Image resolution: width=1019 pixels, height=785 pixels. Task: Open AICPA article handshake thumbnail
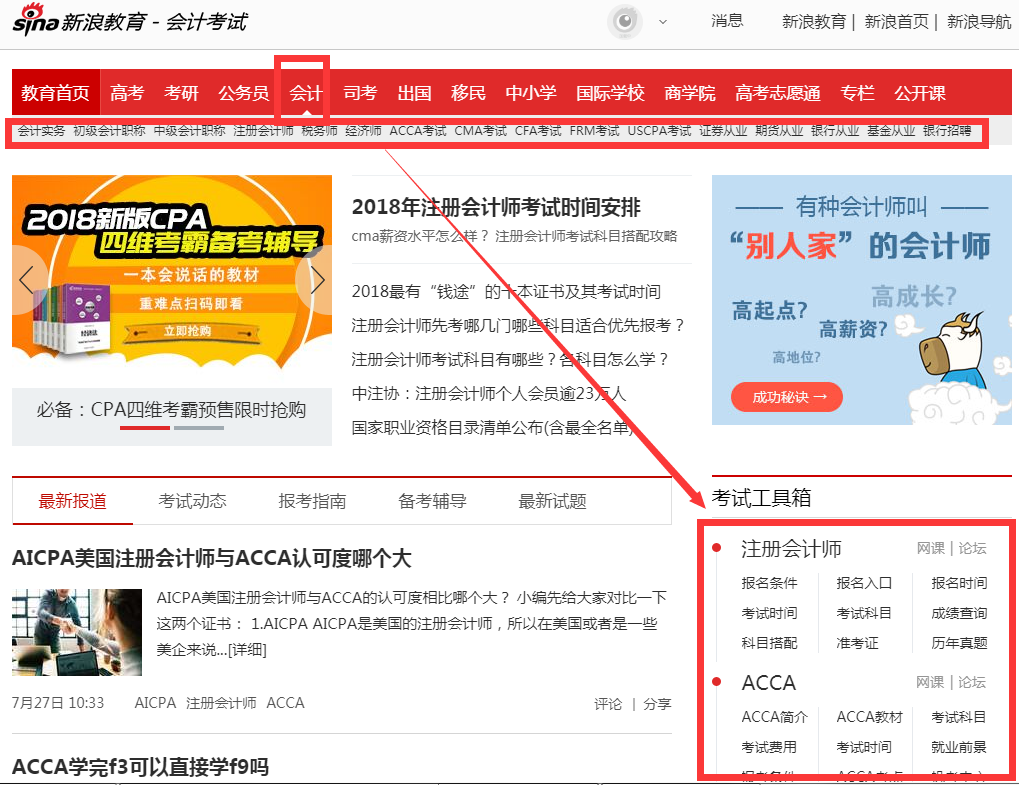tap(77, 632)
